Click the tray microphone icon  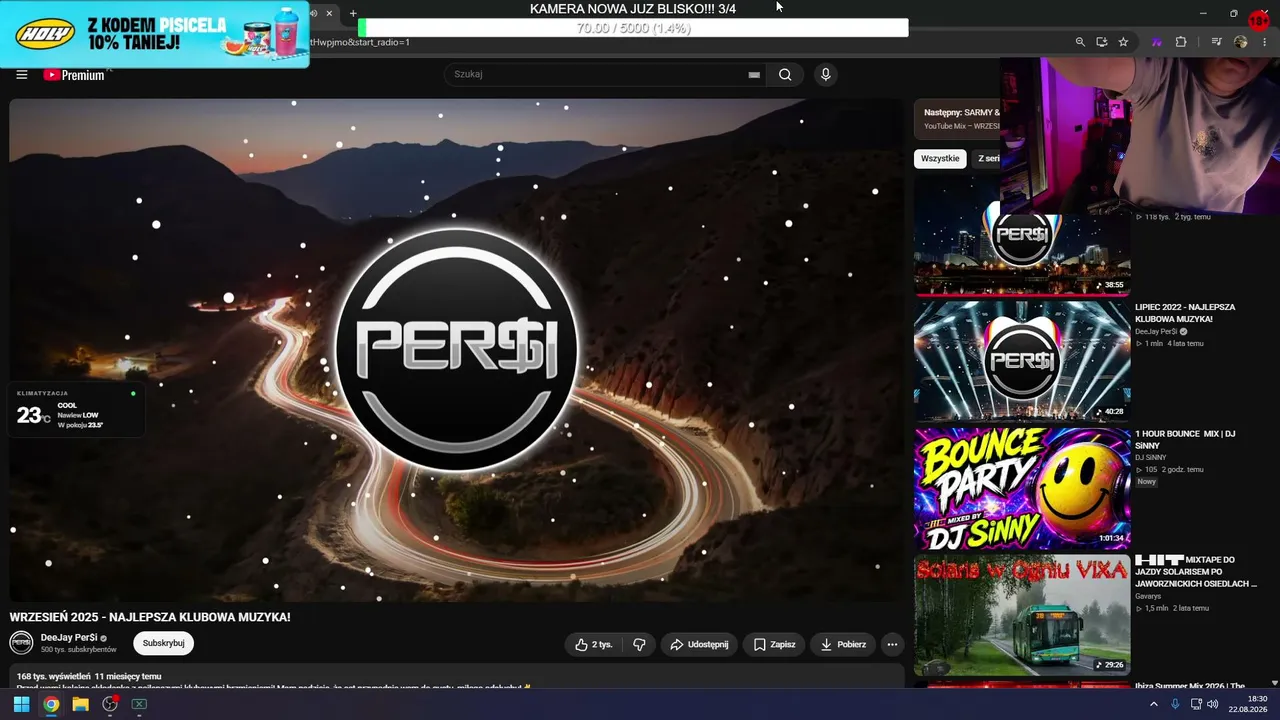[1175, 704]
